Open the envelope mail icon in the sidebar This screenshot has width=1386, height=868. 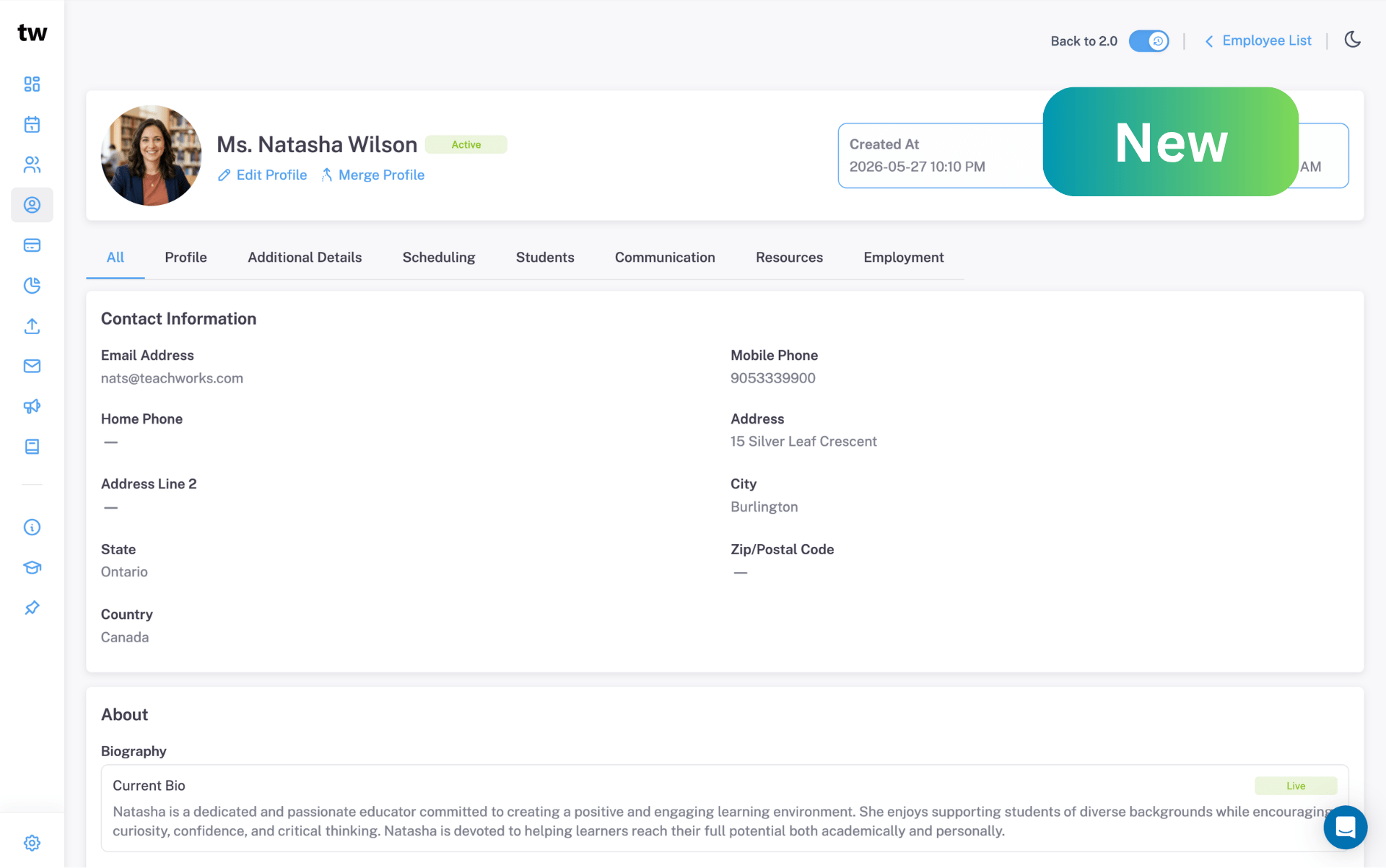tap(32, 367)
